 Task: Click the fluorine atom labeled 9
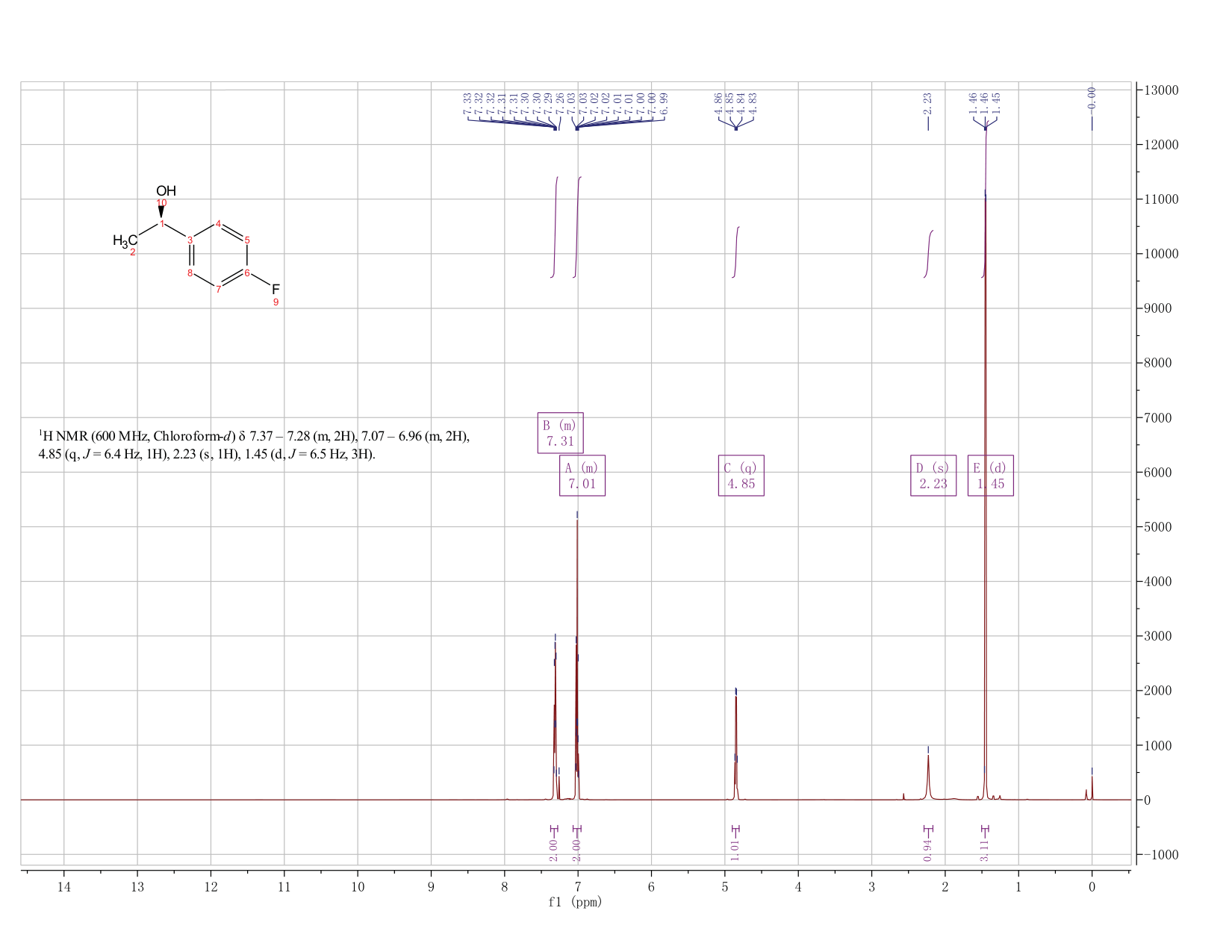coord(276,289)
